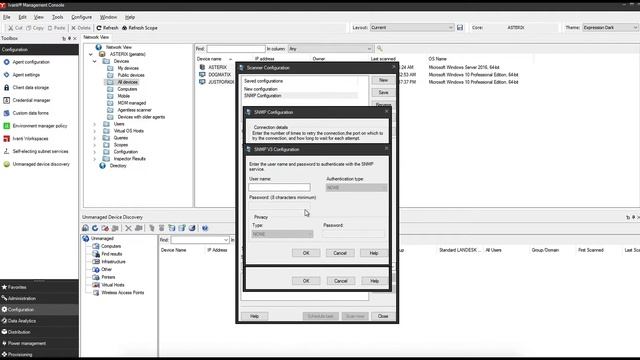Open the View menu
The image size is (640, 360).
click(39, 17)
